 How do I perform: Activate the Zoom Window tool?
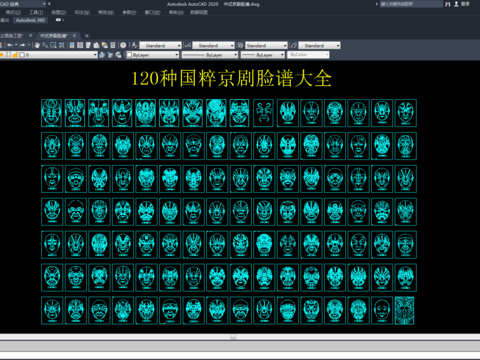(53, 45)
